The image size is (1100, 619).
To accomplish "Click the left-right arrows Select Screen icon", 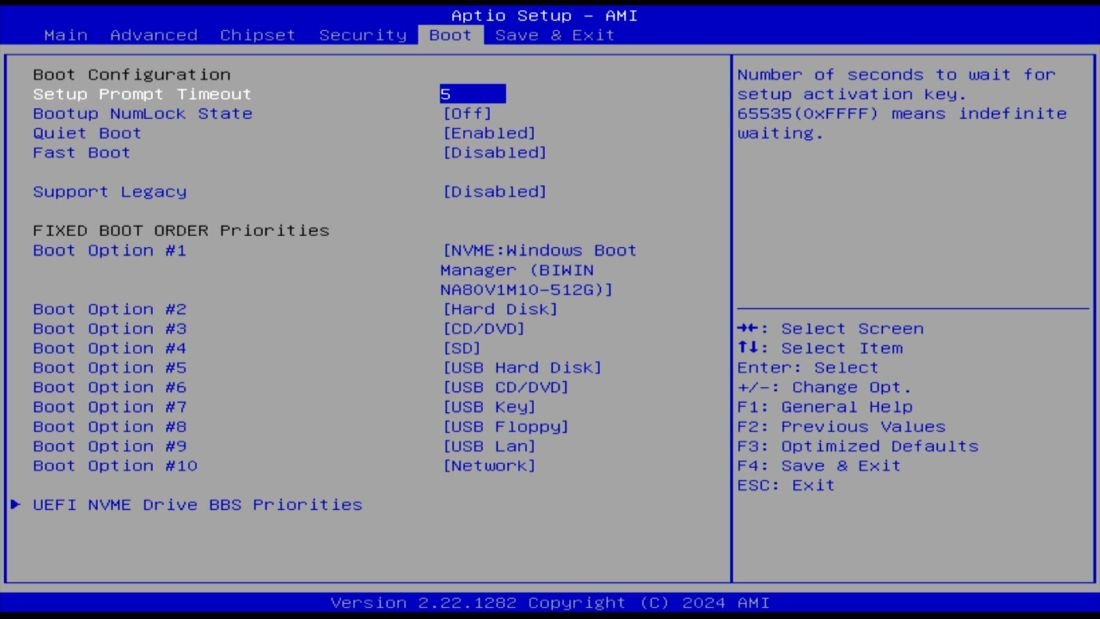I will pos(748,328).
